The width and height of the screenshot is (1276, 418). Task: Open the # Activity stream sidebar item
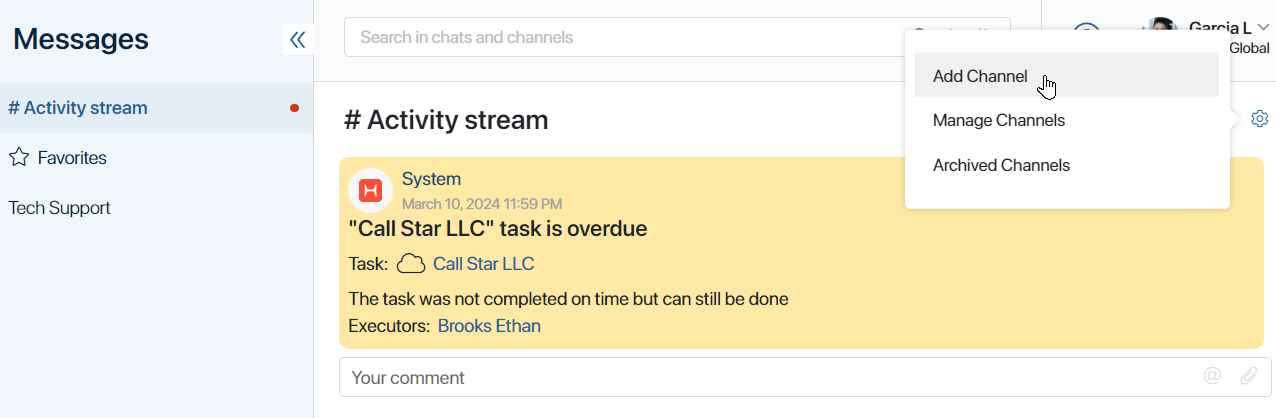click(x=156, y=108)
